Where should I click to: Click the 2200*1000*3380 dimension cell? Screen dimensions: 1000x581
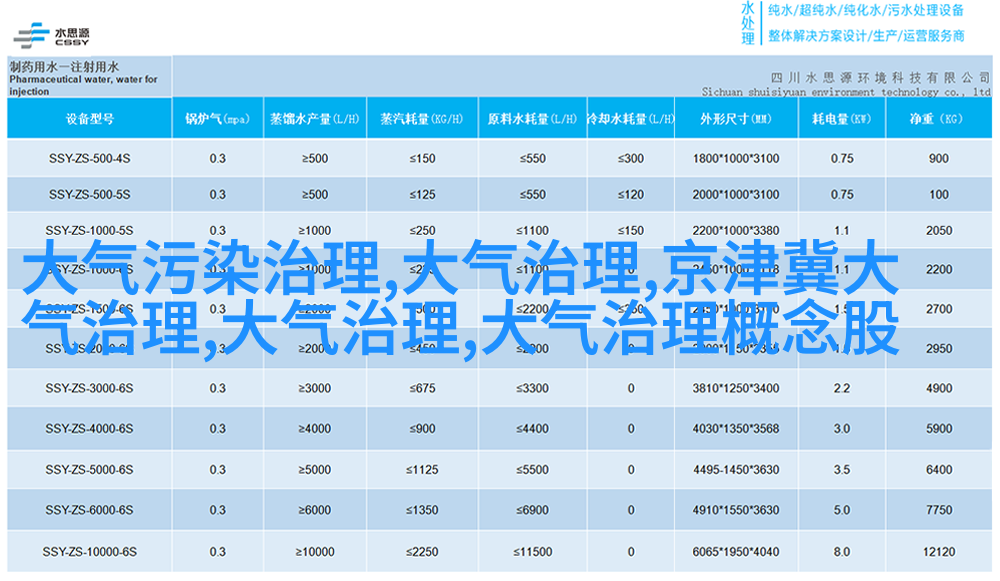point(736,230)
